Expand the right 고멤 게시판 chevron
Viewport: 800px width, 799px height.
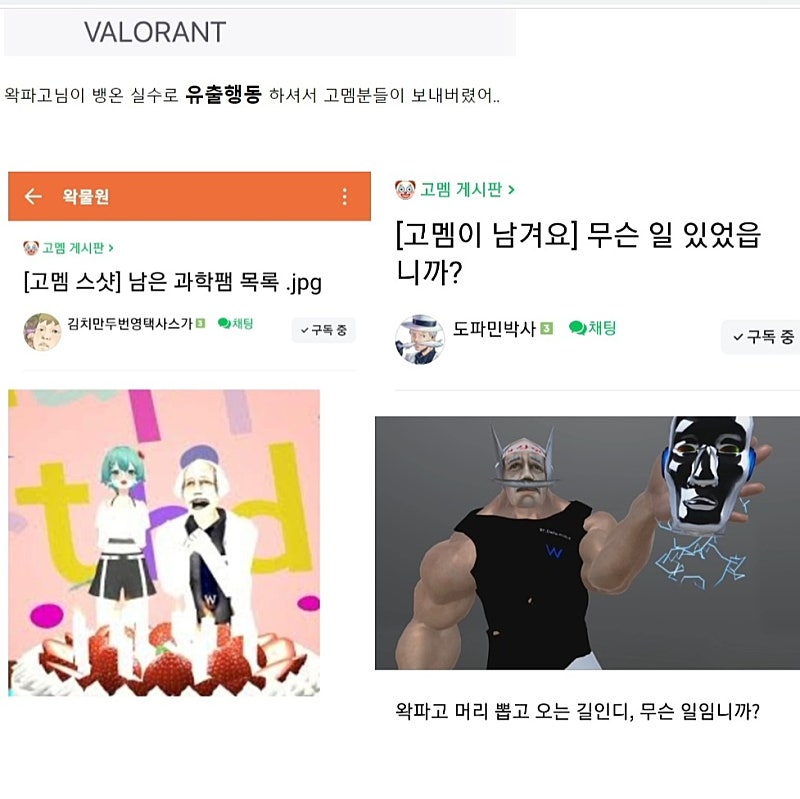point(511,190)
